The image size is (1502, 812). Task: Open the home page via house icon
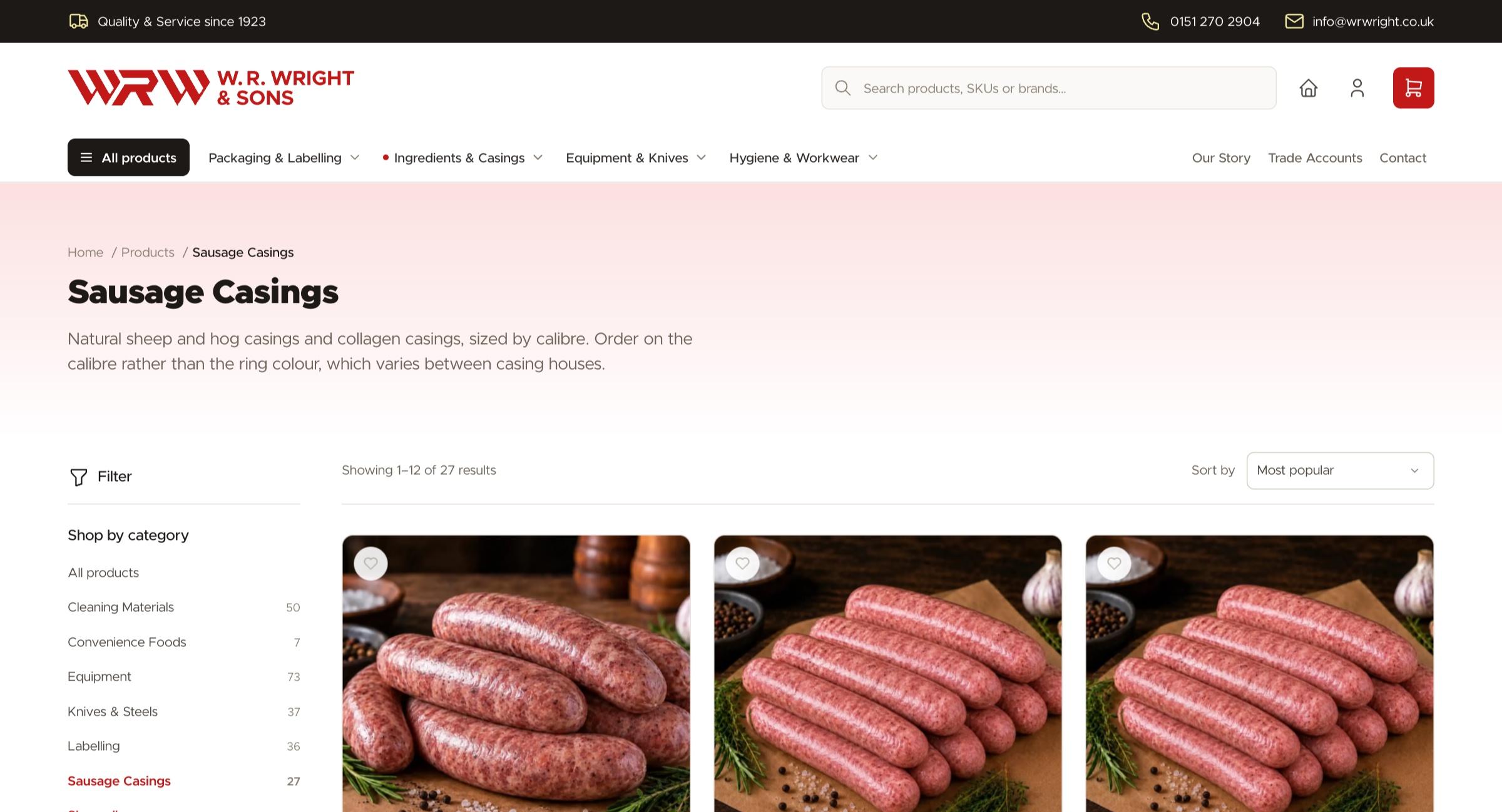pos(1308,88)
